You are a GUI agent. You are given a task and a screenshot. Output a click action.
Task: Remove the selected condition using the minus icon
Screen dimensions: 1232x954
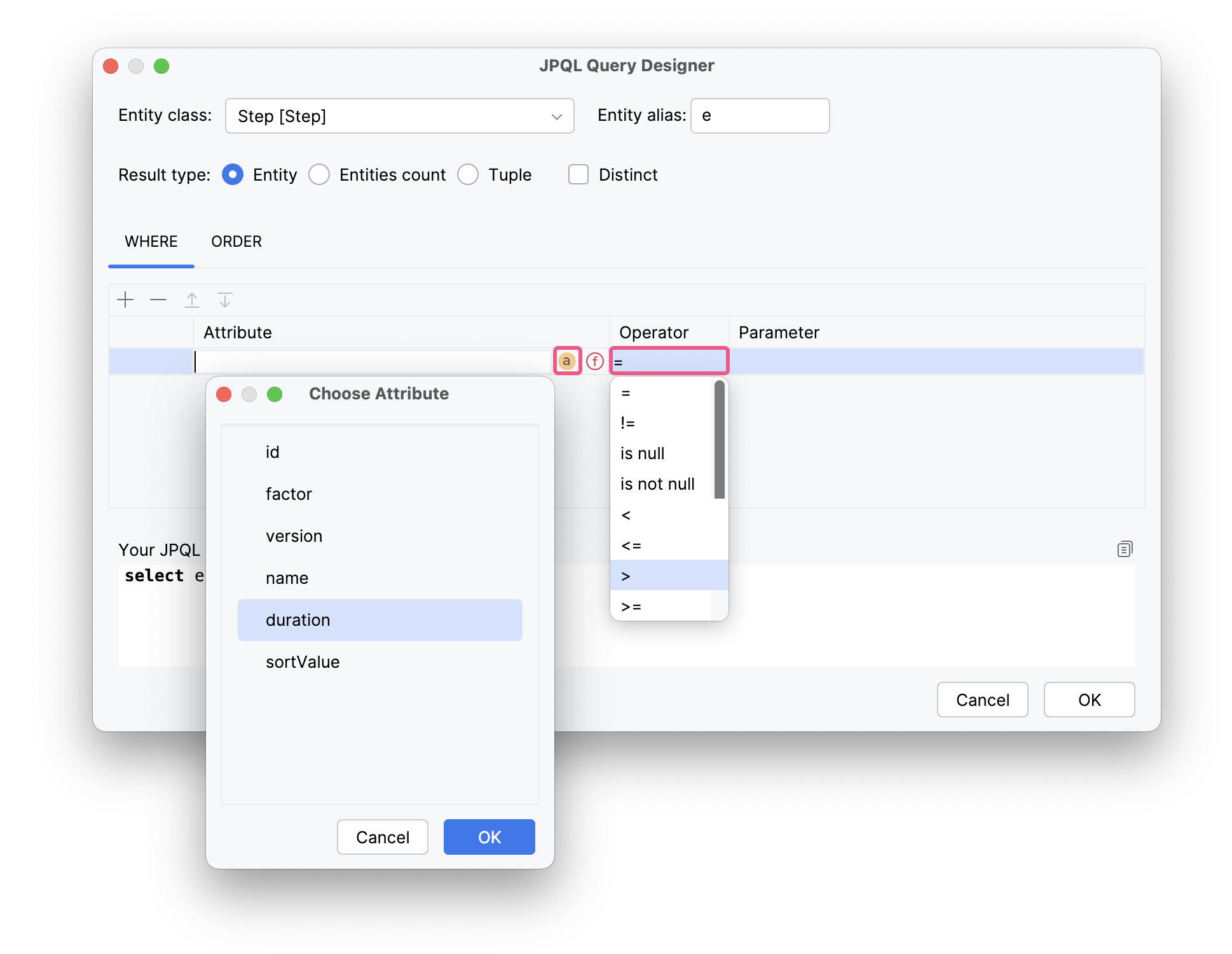tap(158, 300)
